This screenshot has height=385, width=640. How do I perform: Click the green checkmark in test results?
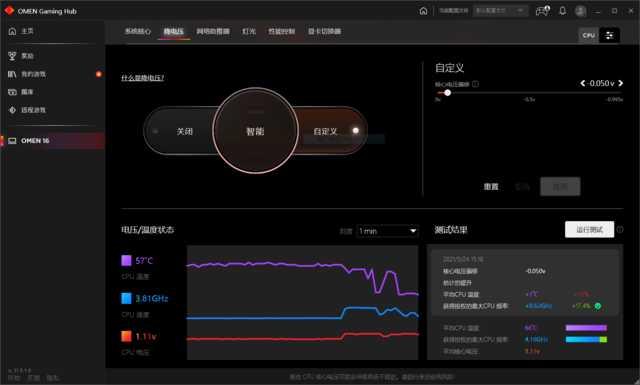[x=598, y=306]
